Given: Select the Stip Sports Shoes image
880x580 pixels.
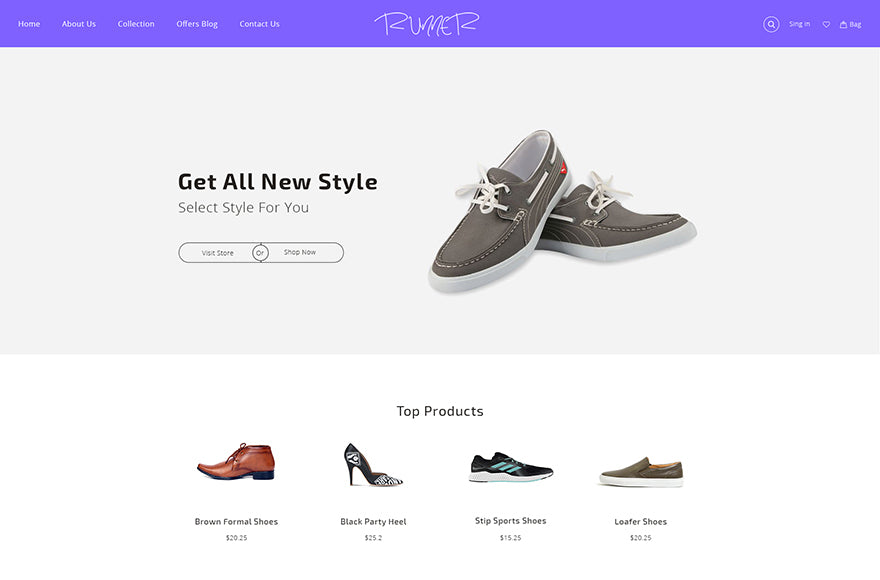Looking at the screenshot, I should pos(511,467).
